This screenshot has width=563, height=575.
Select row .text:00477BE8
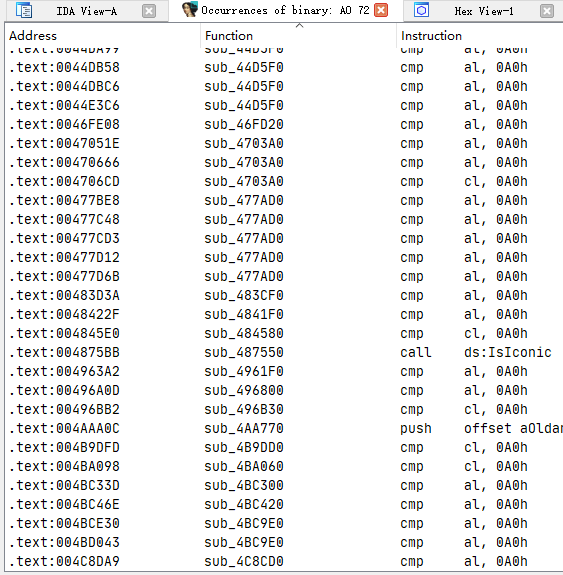click(284, 201)
